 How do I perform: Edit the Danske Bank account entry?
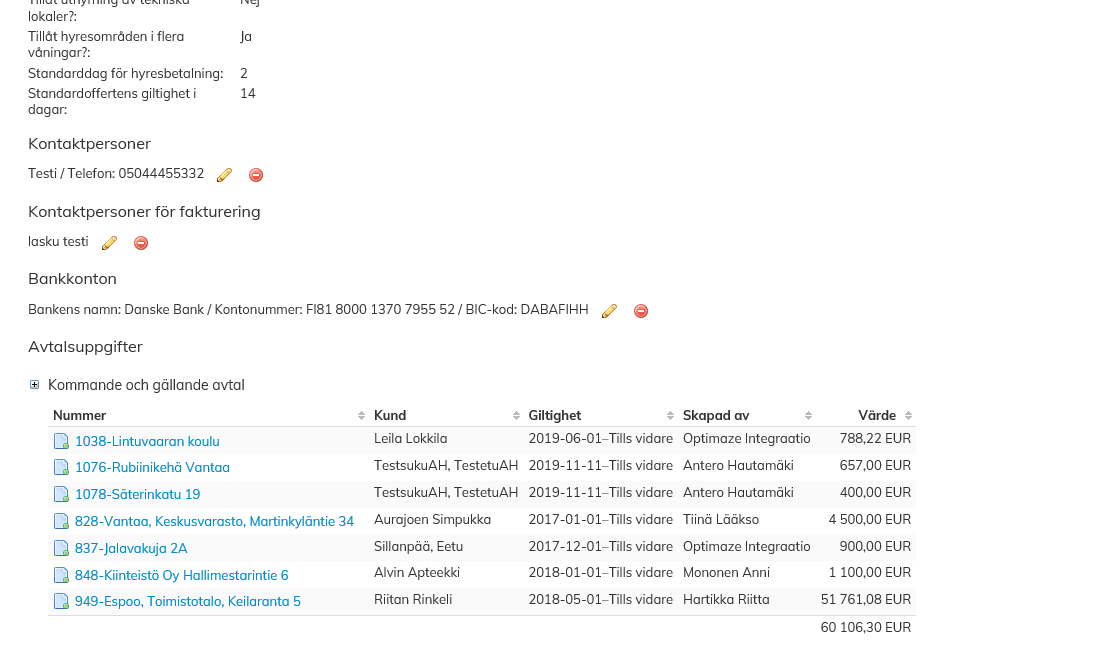[609, 311]
